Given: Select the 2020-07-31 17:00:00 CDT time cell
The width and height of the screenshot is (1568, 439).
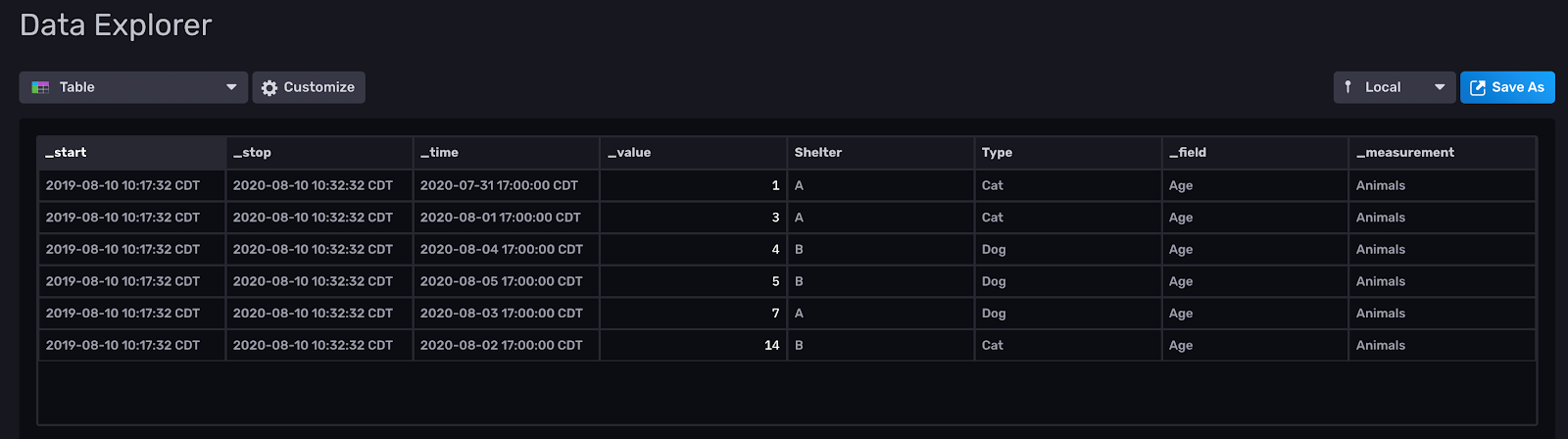Looking at the screenshot, I should (507, 185).
